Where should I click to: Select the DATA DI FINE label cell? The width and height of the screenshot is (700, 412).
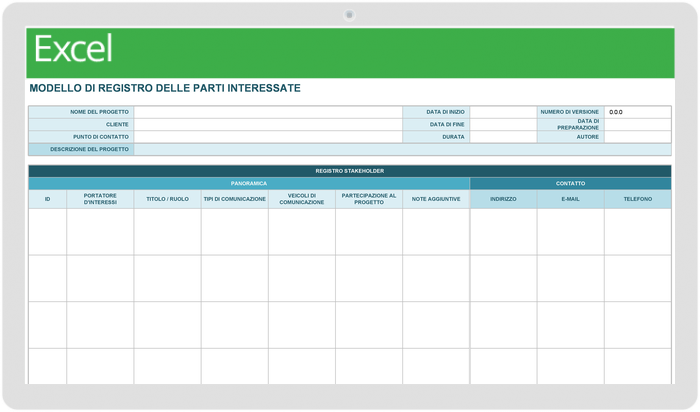[436, 125]
